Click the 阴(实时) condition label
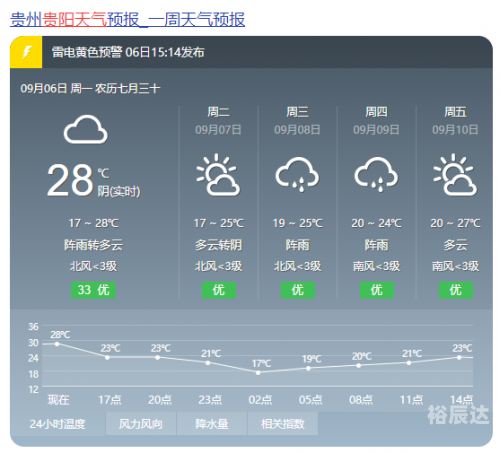The image size is (500, 453). coord(119,191)
